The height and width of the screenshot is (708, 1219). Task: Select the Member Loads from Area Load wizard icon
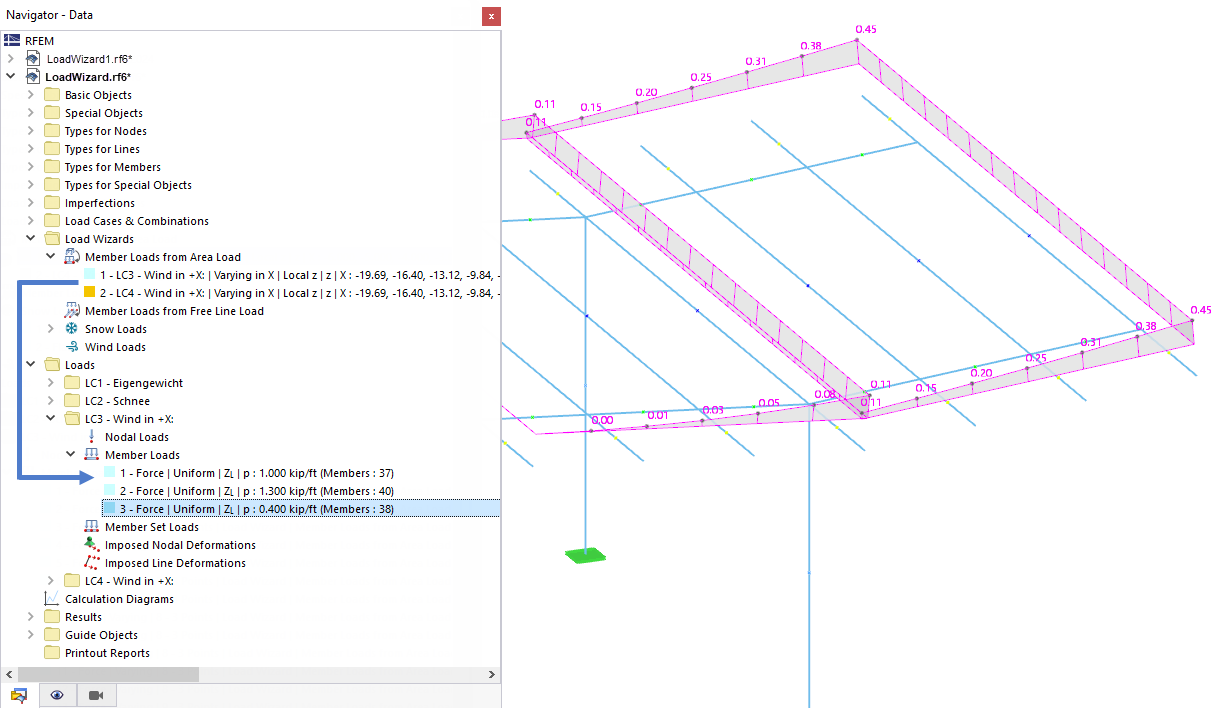click(x=70, y=256)
